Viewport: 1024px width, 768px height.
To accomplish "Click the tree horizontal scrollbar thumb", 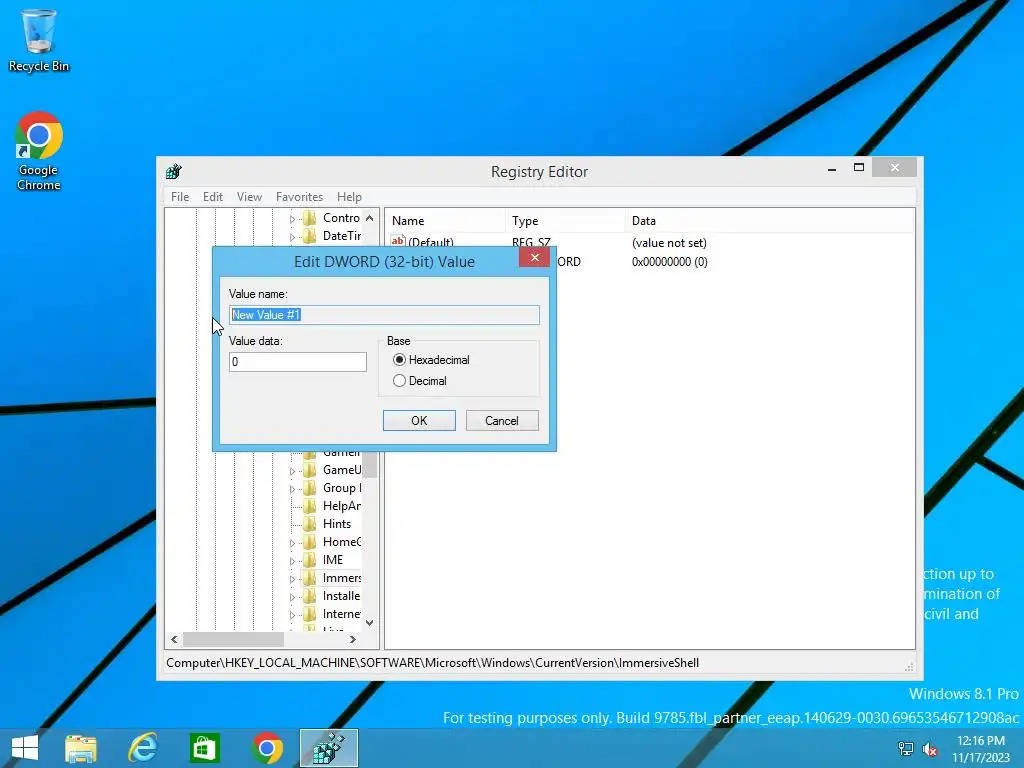I will tap(233, 639).
